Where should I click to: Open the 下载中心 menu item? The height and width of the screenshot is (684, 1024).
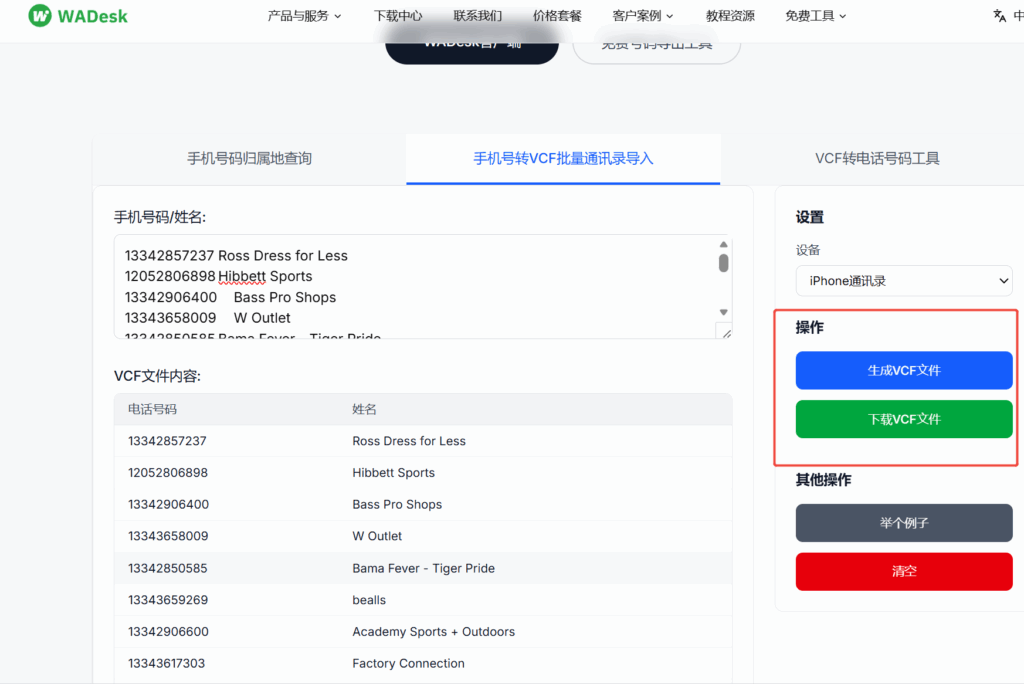tap(397, 15)
